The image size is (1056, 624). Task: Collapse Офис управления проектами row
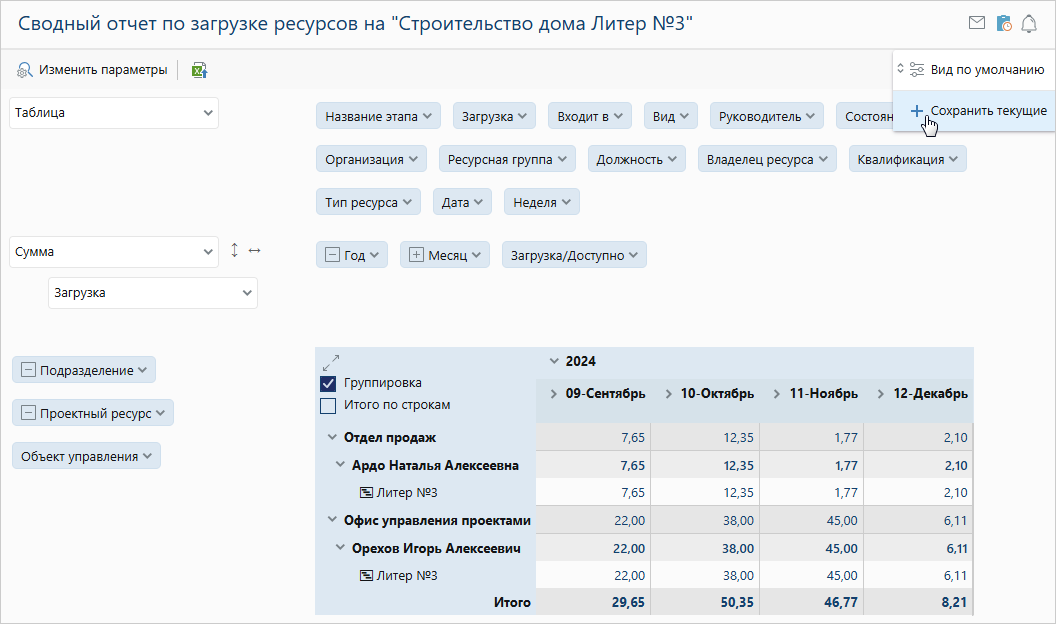click(x=332, y=520)
